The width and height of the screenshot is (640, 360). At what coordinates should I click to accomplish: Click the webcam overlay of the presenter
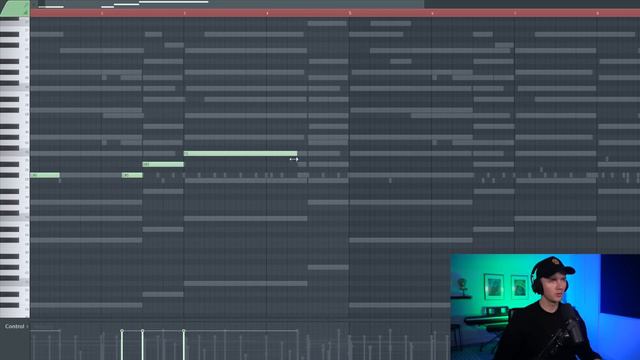click(x=545, y=307)
